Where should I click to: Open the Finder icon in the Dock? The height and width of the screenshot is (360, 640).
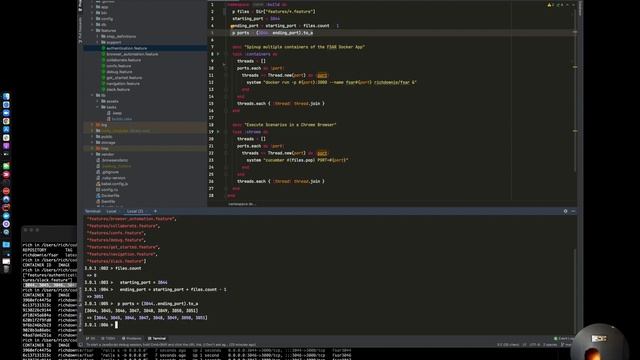tap(6, 96)
